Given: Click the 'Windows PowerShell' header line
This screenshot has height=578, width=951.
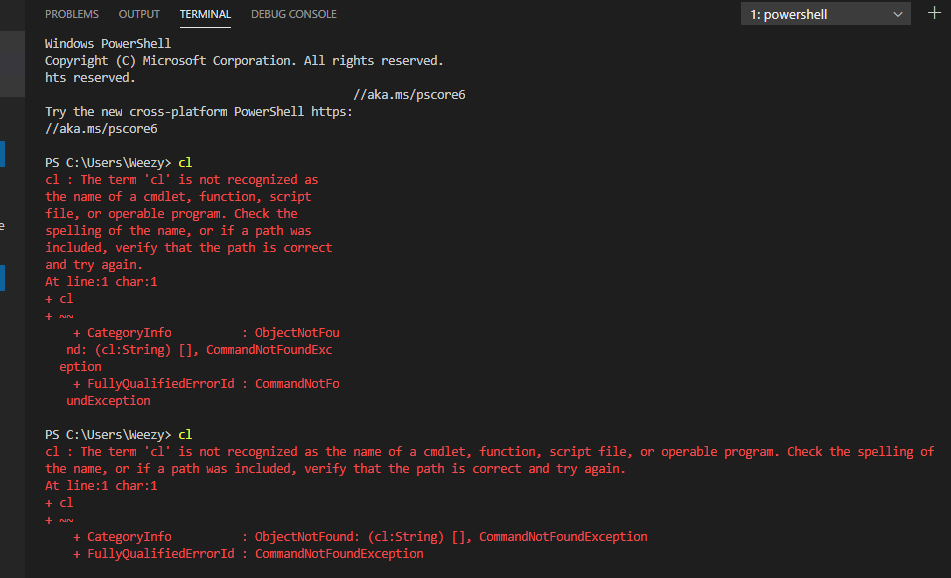Looking at the screenshot, I should (x=108, y=44).
